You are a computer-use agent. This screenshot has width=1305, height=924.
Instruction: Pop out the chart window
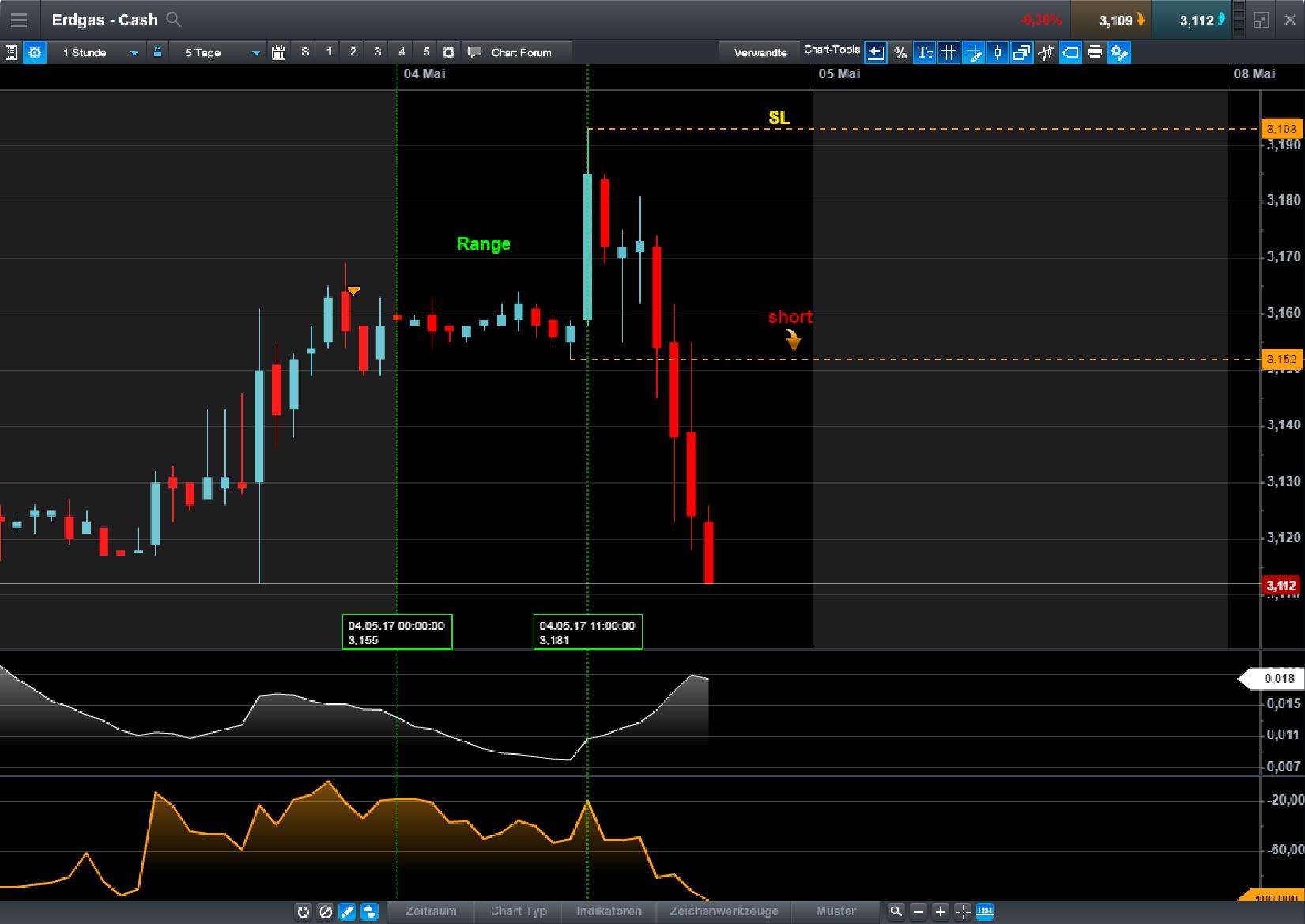1261,20
